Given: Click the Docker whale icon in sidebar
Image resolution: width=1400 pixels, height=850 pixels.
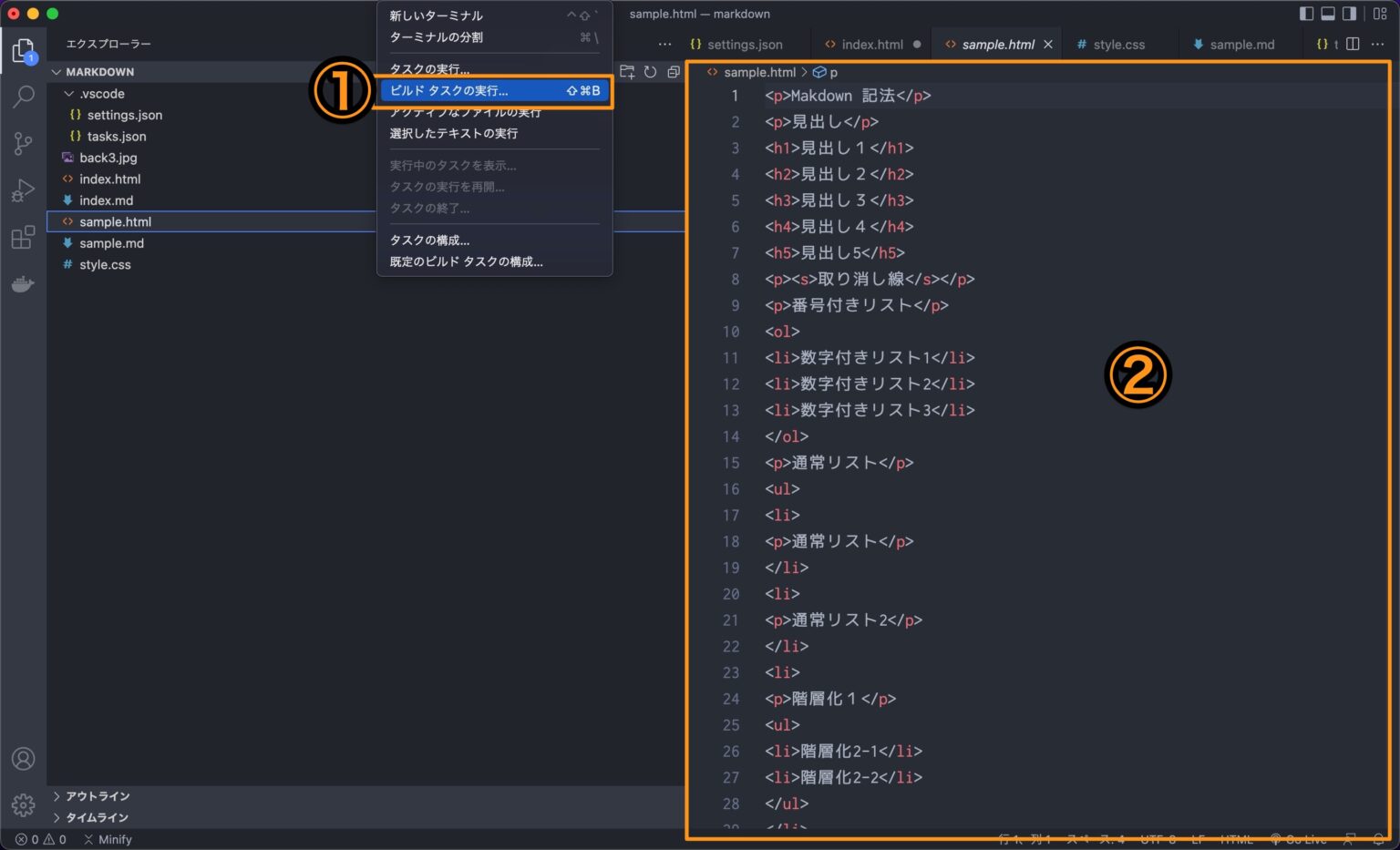Looking at the screenshot, I should (x=23, y=283).
